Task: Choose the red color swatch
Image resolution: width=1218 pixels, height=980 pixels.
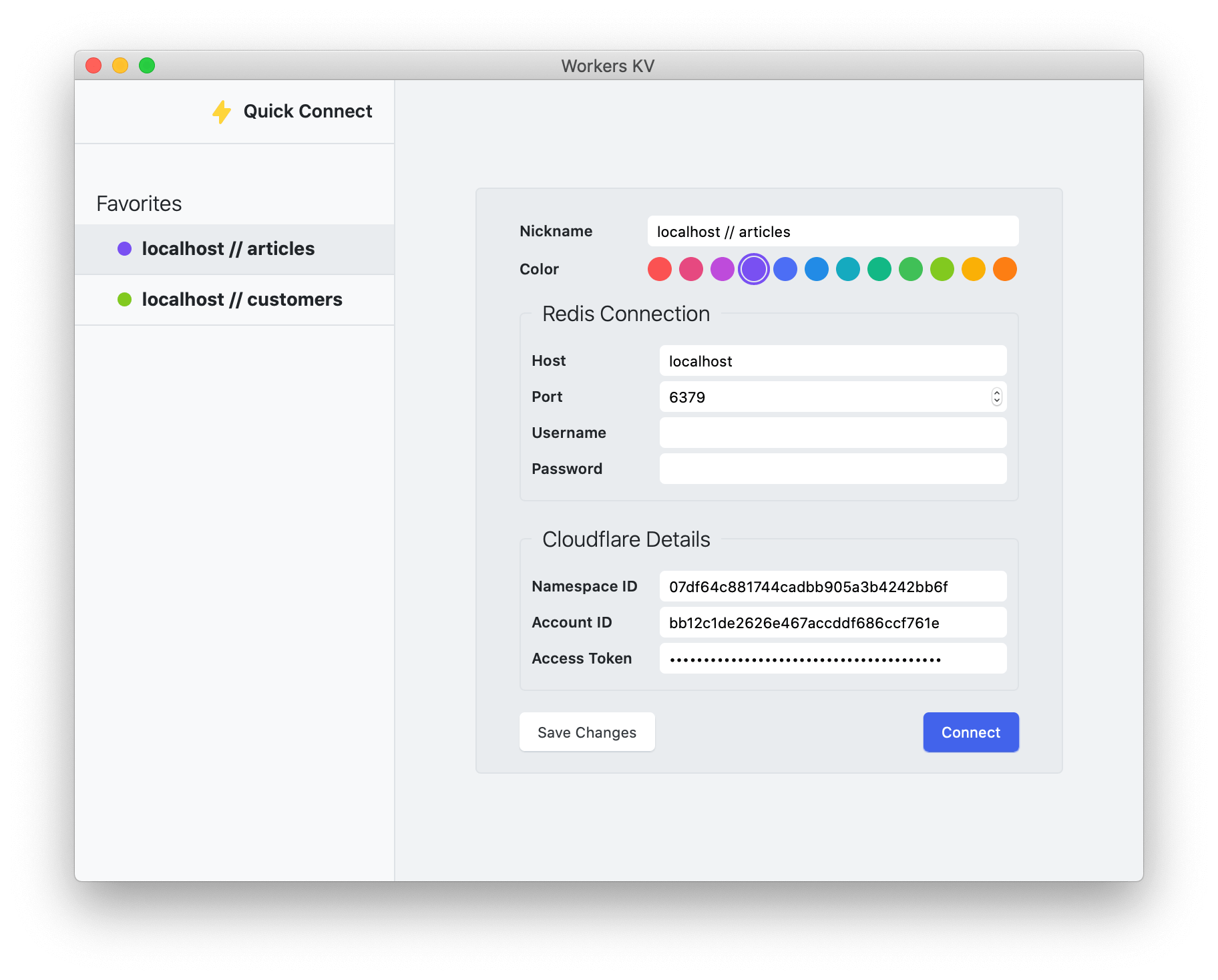Action: click(x=659, y=269)
